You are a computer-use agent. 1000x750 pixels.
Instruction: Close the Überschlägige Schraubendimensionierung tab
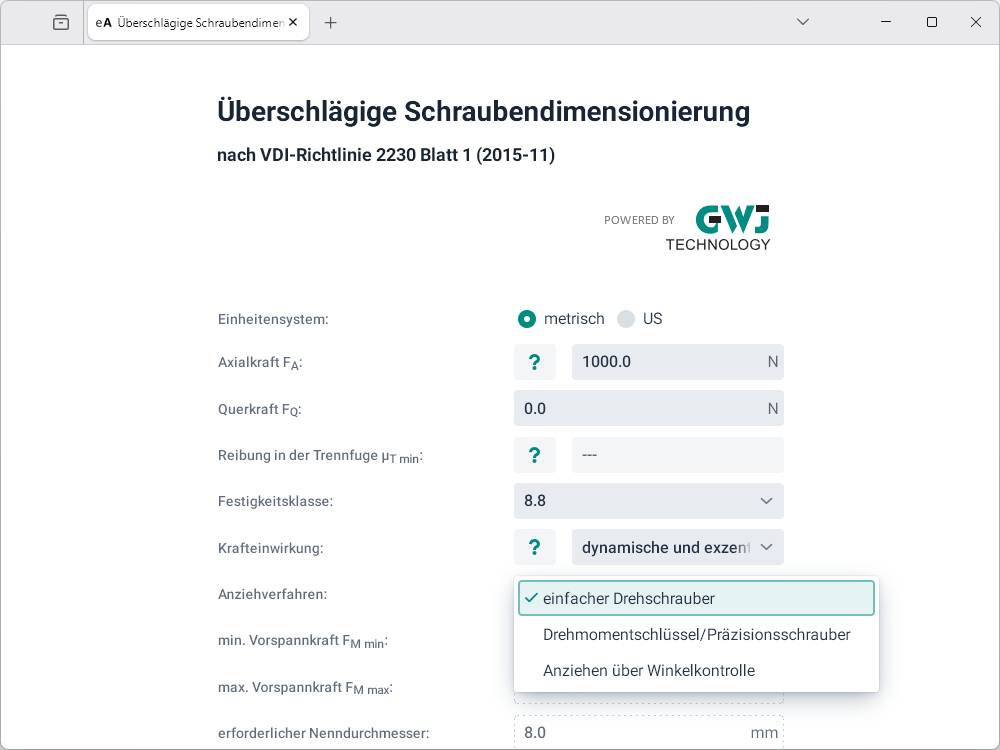293,22
